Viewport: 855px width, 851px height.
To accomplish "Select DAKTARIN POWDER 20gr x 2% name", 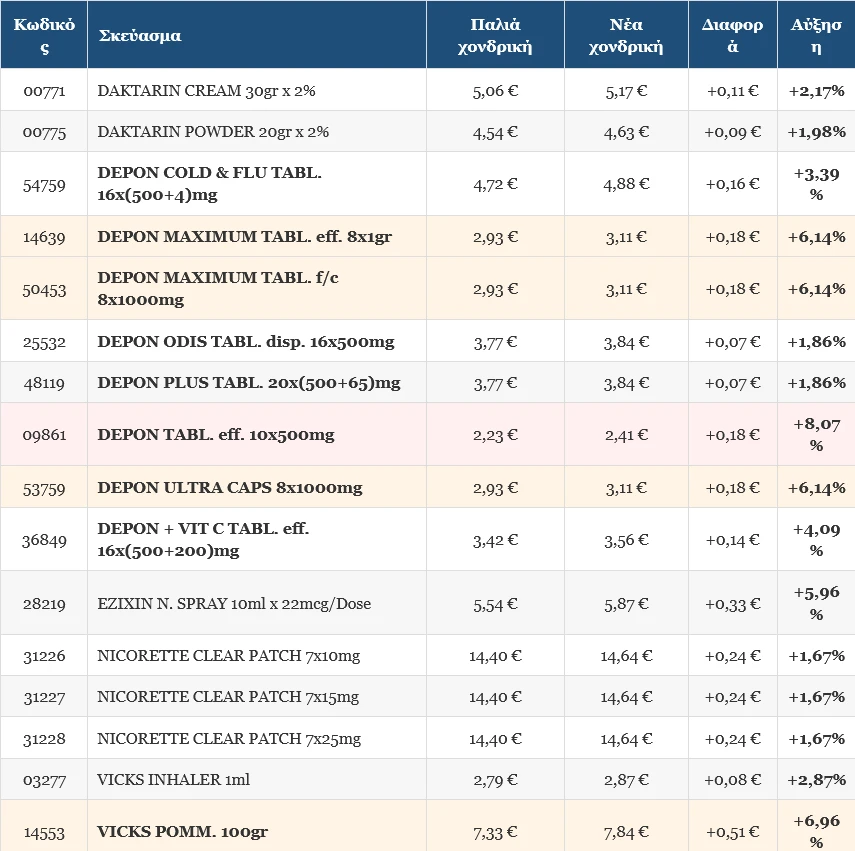I will tap(213, 132).
